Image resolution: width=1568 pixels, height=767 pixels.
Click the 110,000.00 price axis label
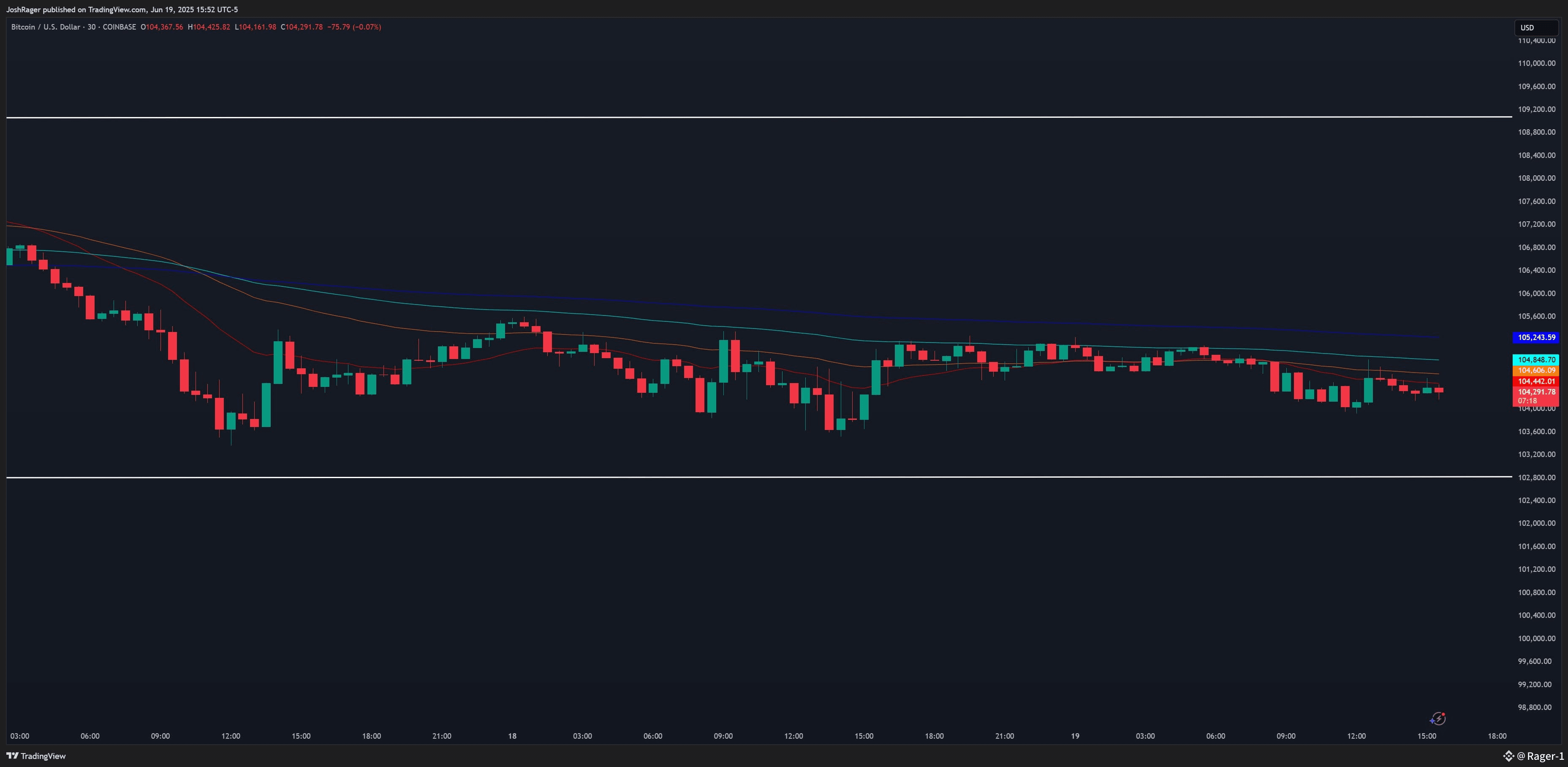[x=1536, y=63]
